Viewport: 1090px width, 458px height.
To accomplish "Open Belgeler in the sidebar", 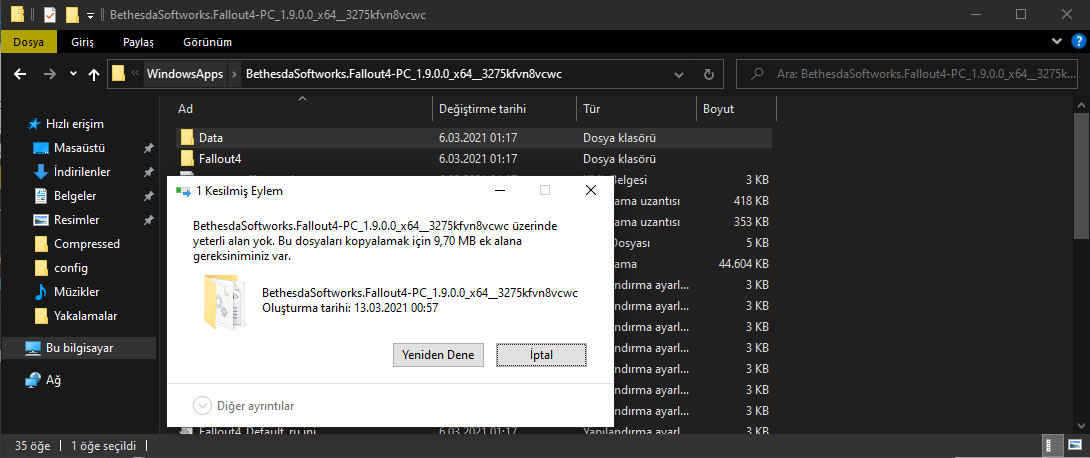I will point(75,196).
